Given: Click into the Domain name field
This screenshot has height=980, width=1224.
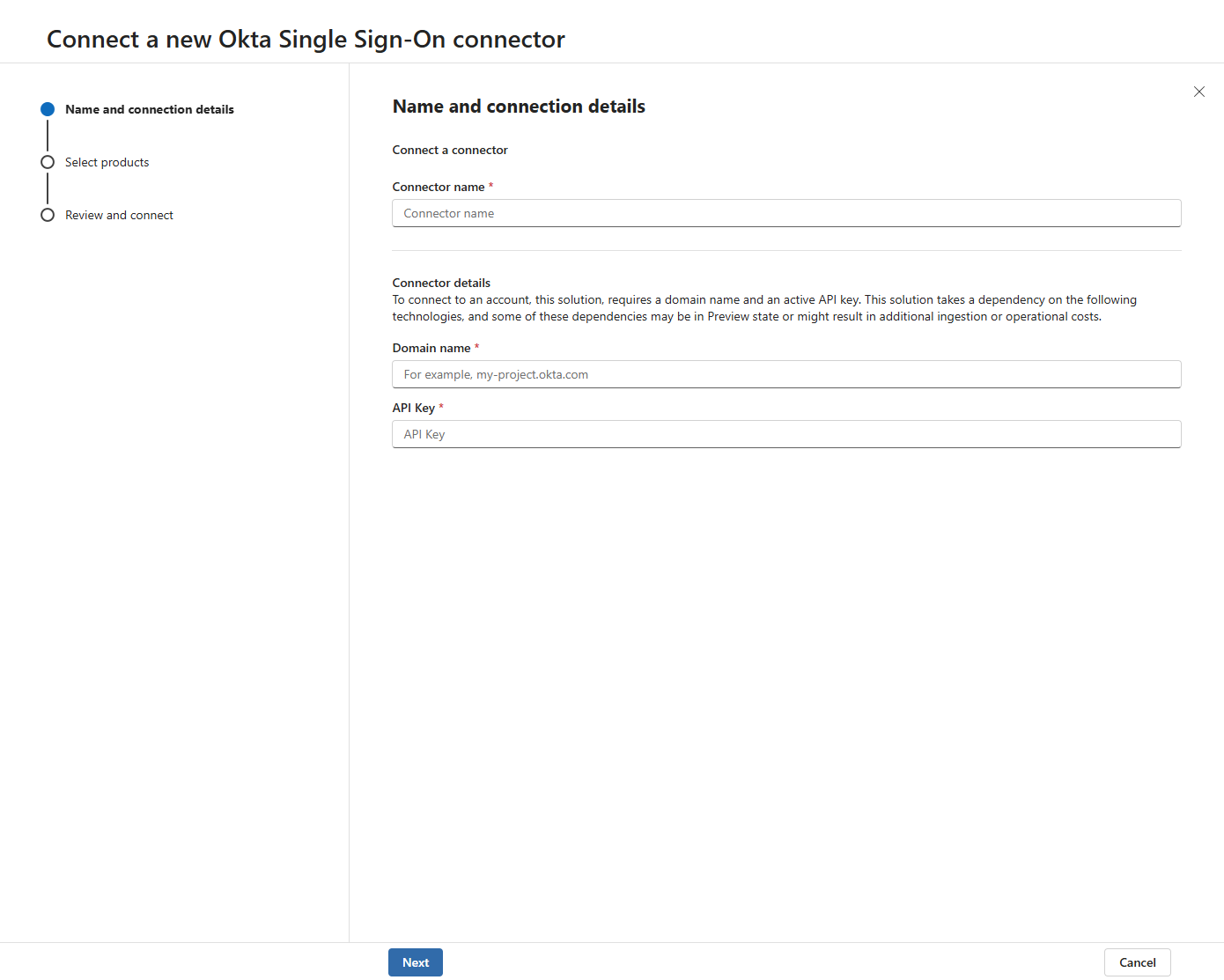Looking at the screenshot, I should (x=785, y=374).
